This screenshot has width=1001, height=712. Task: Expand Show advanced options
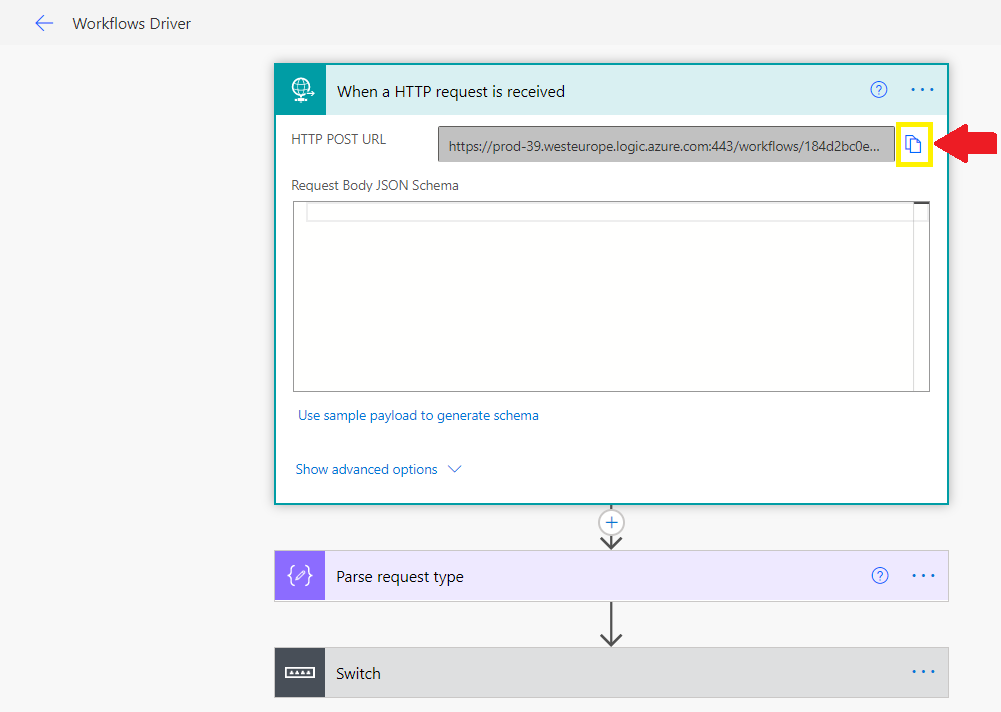point(378,469)
